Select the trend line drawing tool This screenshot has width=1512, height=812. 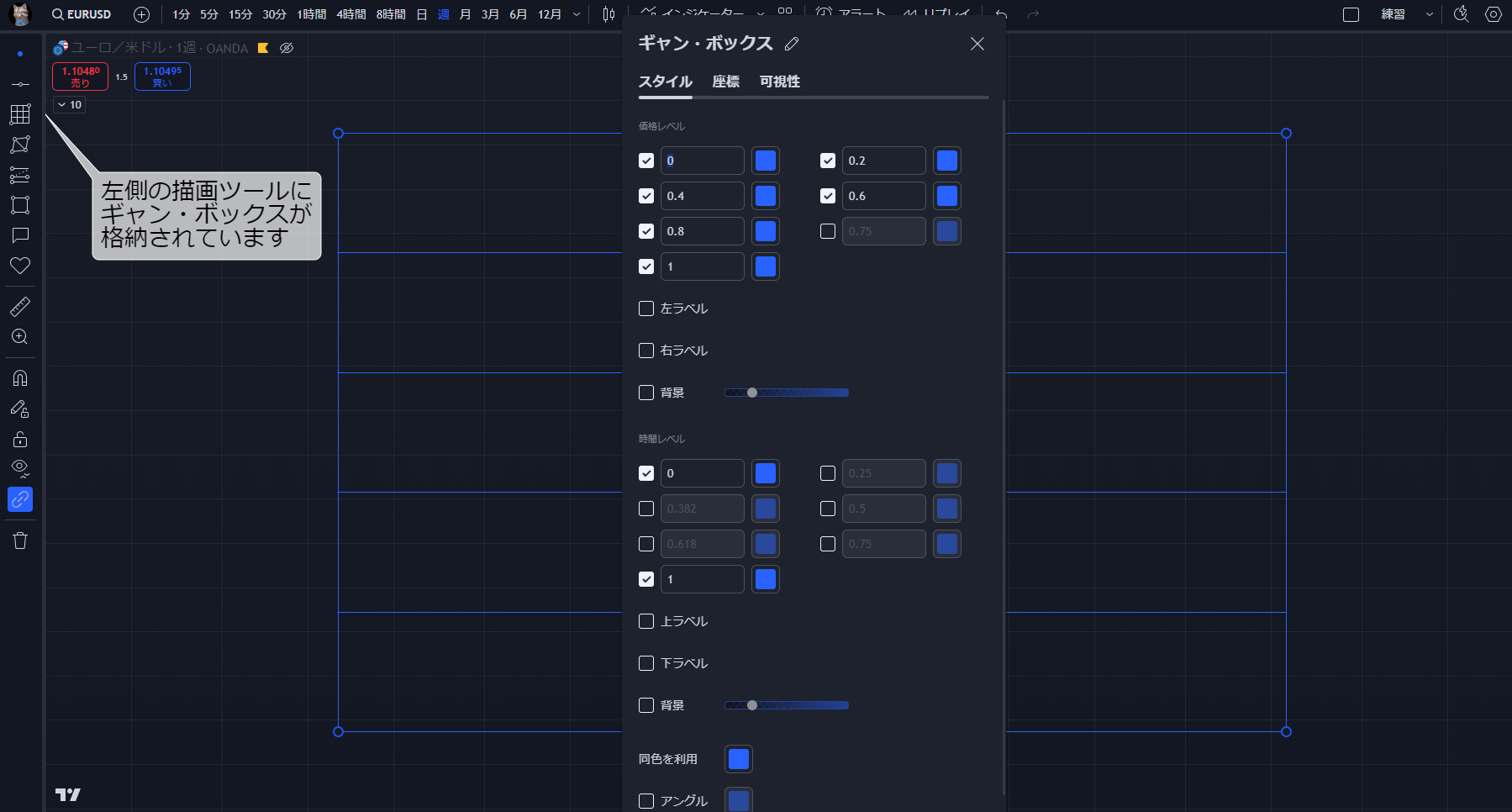tap(20, 84)
